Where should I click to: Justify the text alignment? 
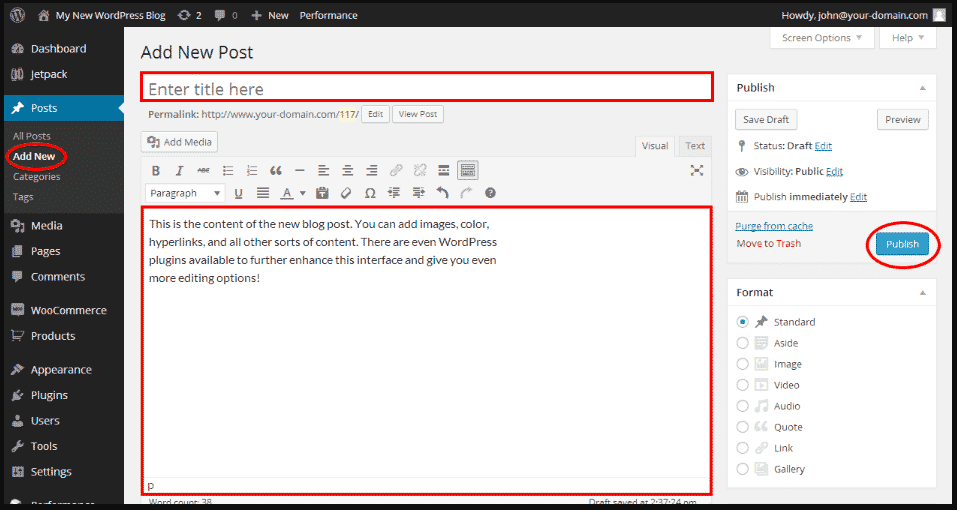263,193
